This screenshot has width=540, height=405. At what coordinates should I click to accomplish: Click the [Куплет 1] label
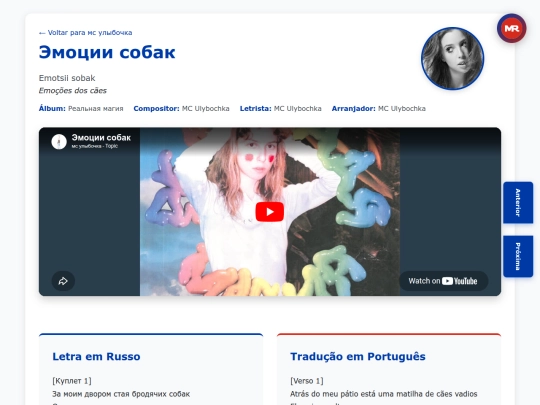pyautogui.click(x=72, y=381)
